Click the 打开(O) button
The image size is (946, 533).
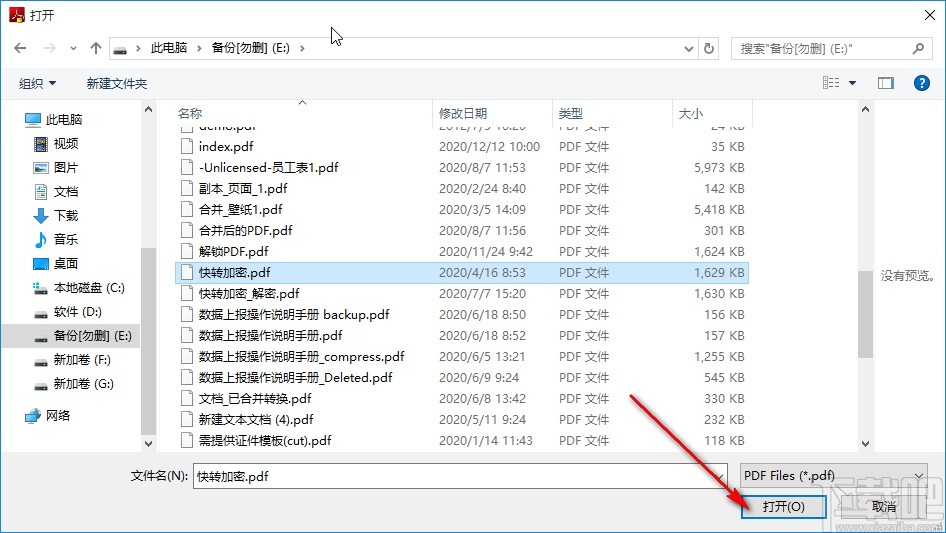pyautogui.click(x=783, y=506)
